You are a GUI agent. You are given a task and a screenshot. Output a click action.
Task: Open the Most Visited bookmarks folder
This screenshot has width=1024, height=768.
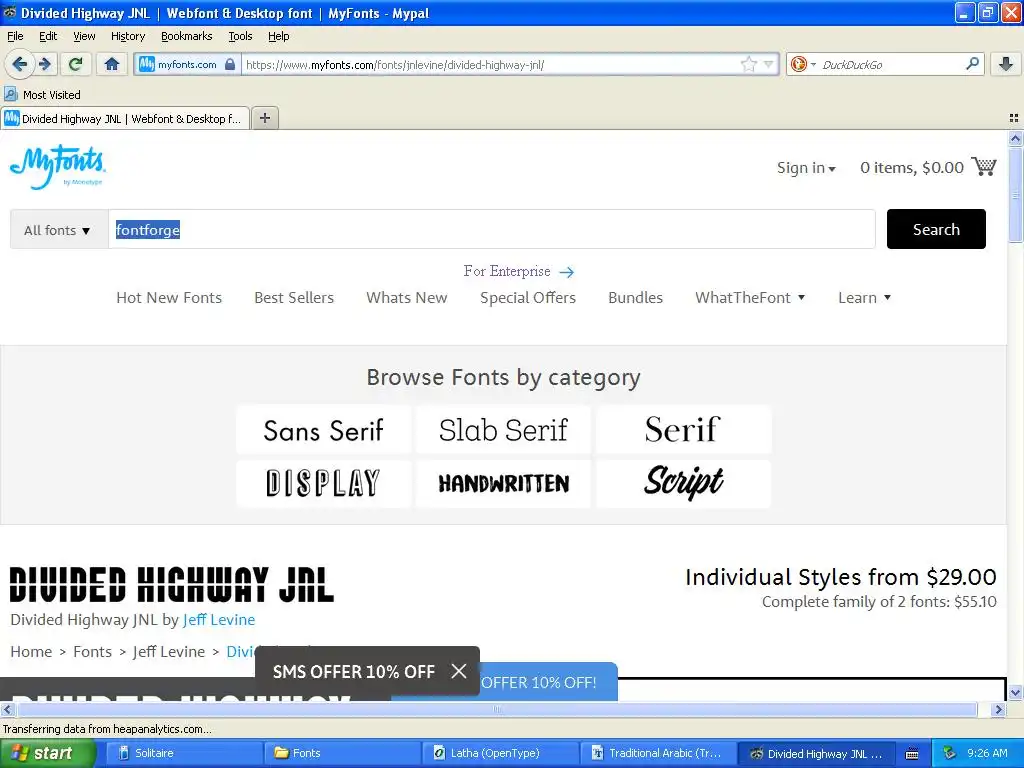43,95
